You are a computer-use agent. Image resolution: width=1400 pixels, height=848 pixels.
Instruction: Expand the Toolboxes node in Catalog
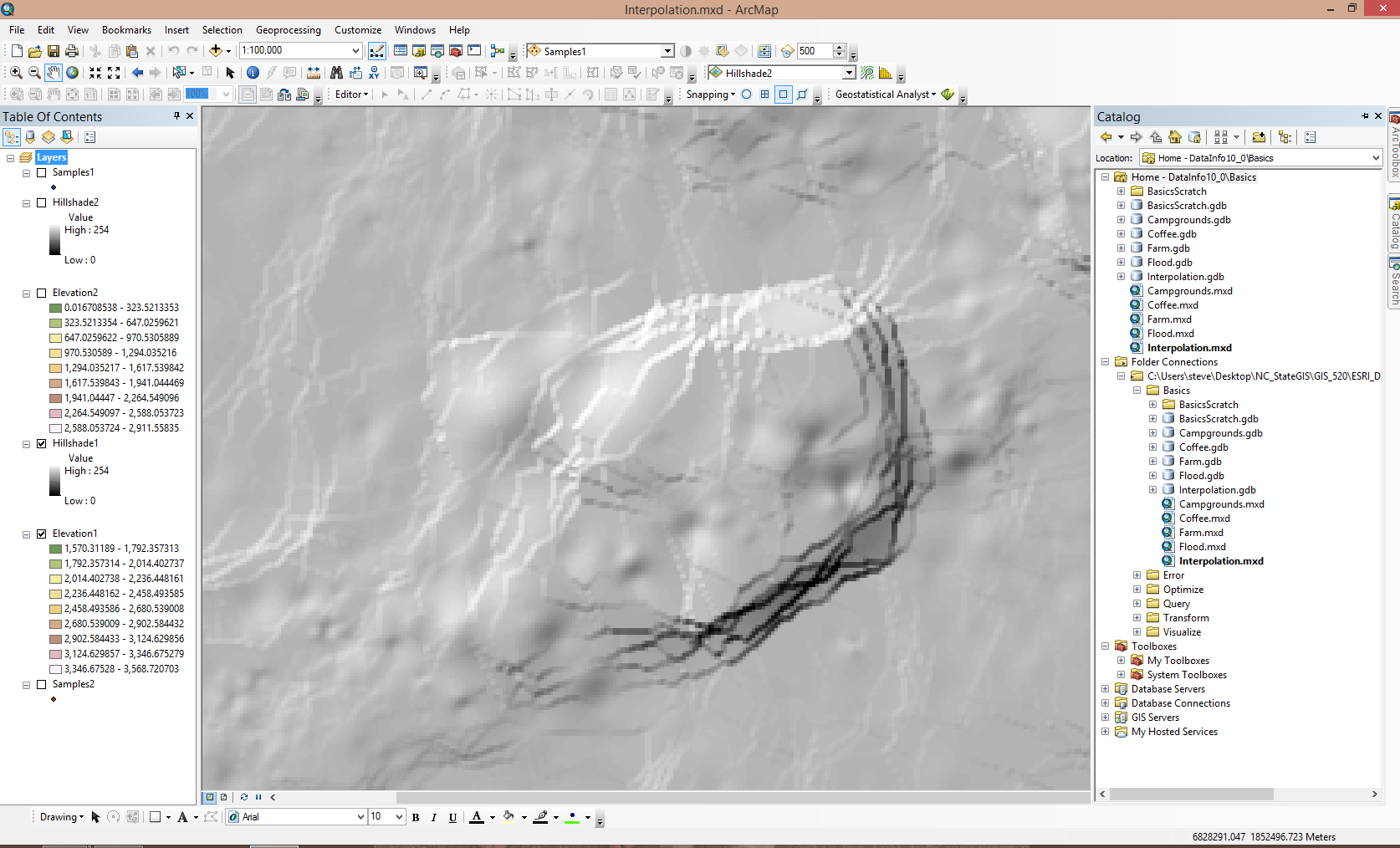click(1105, 646)
